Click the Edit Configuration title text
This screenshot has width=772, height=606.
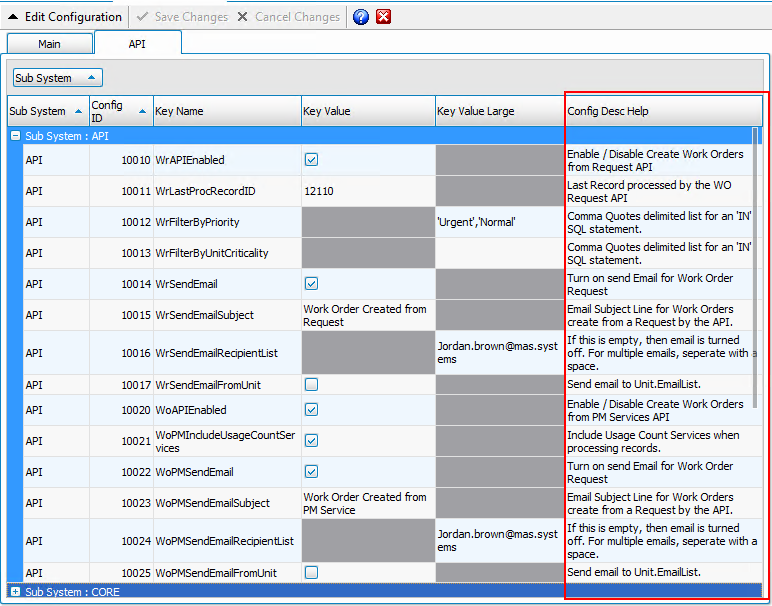73,17
